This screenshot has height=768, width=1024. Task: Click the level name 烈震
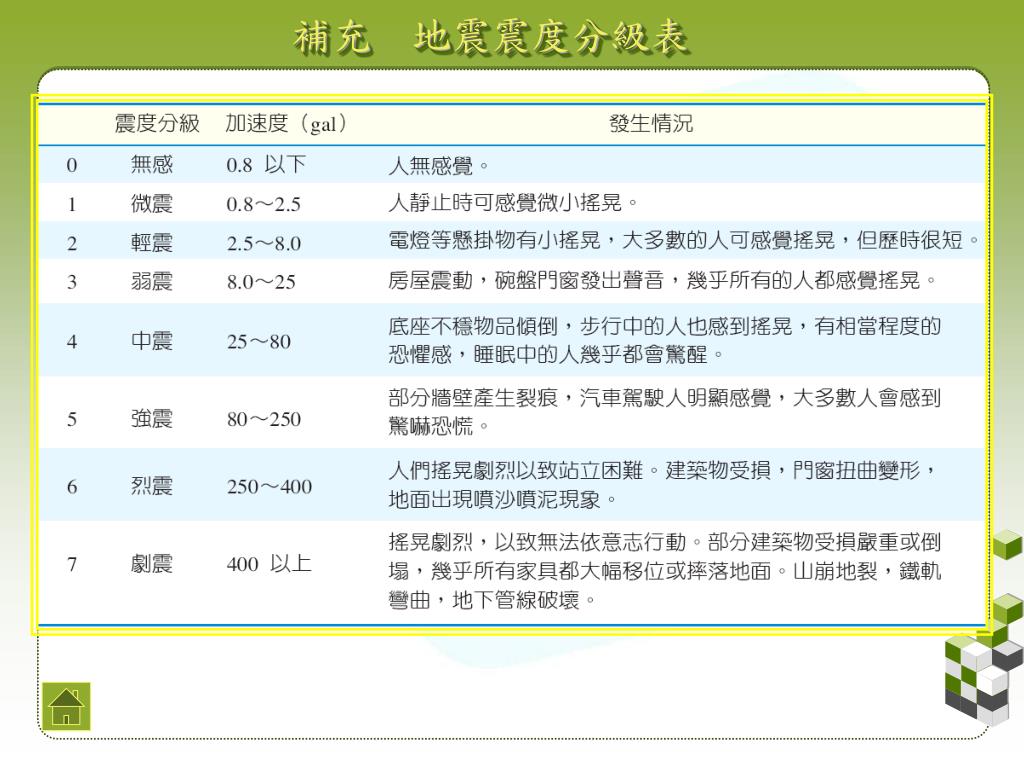click(152, 486)
